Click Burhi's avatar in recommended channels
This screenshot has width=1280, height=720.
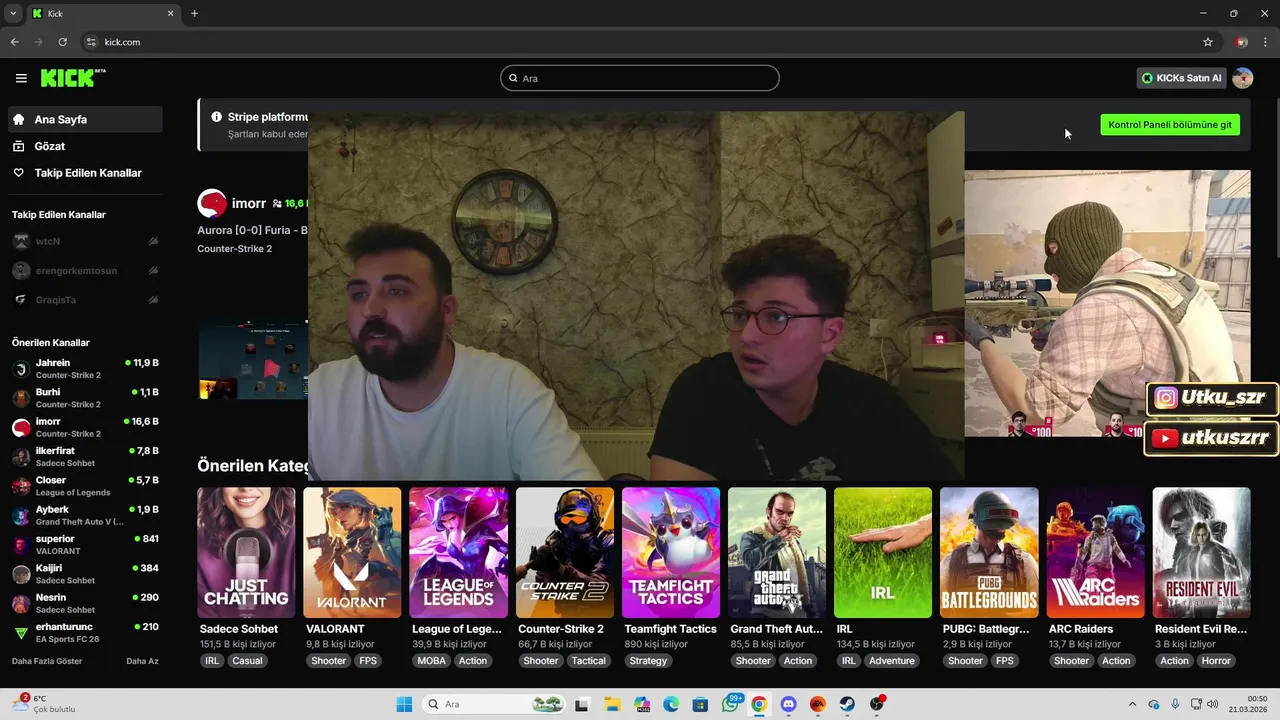[x=21, y=398]
